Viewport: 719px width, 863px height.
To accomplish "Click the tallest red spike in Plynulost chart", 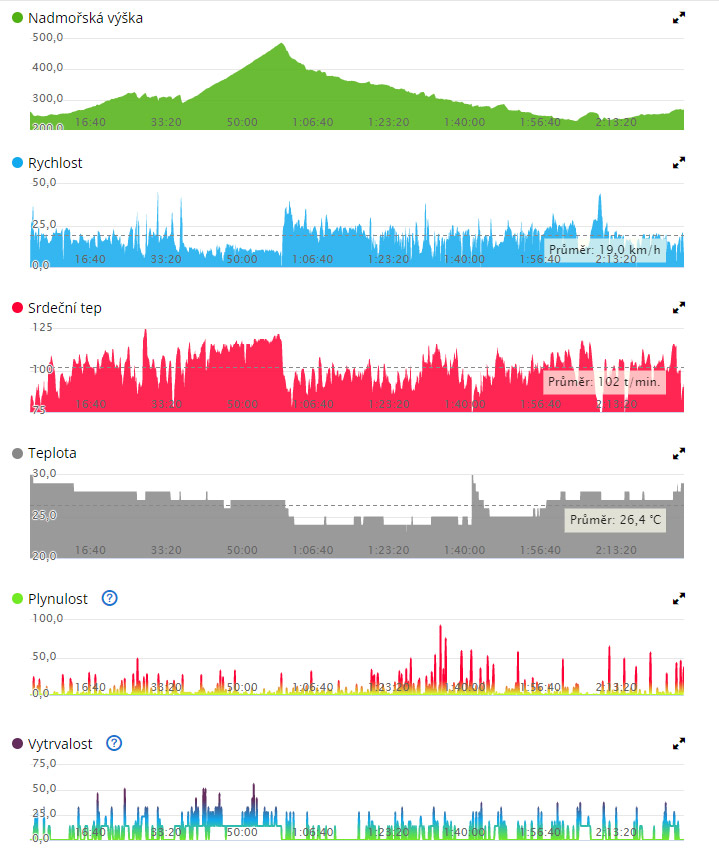I will [x=440, y=628].
